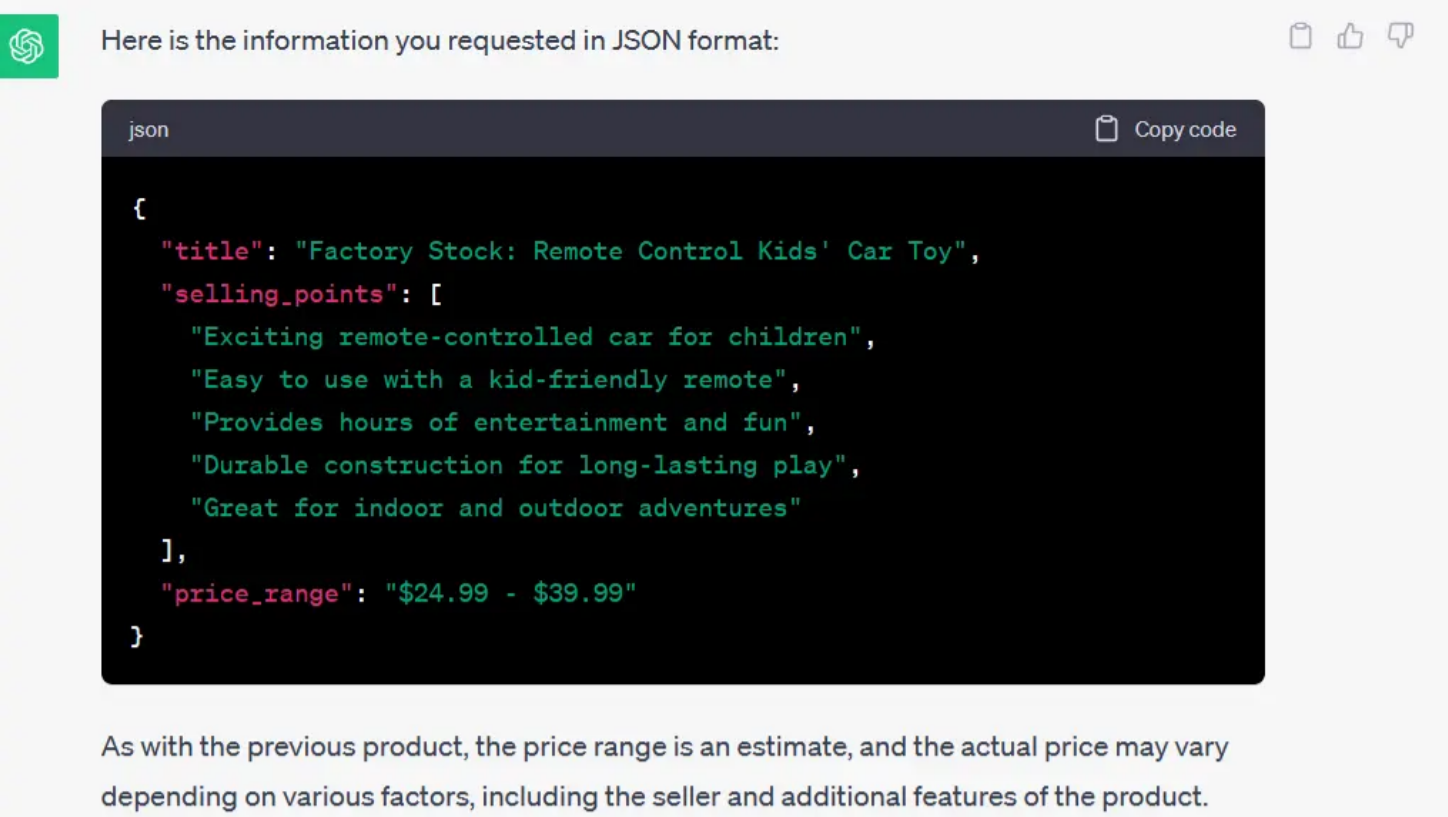The image size is (1448, 817).
Task: Copy the whole response with the clipboard icon
Action: (x=1300, y=37)
